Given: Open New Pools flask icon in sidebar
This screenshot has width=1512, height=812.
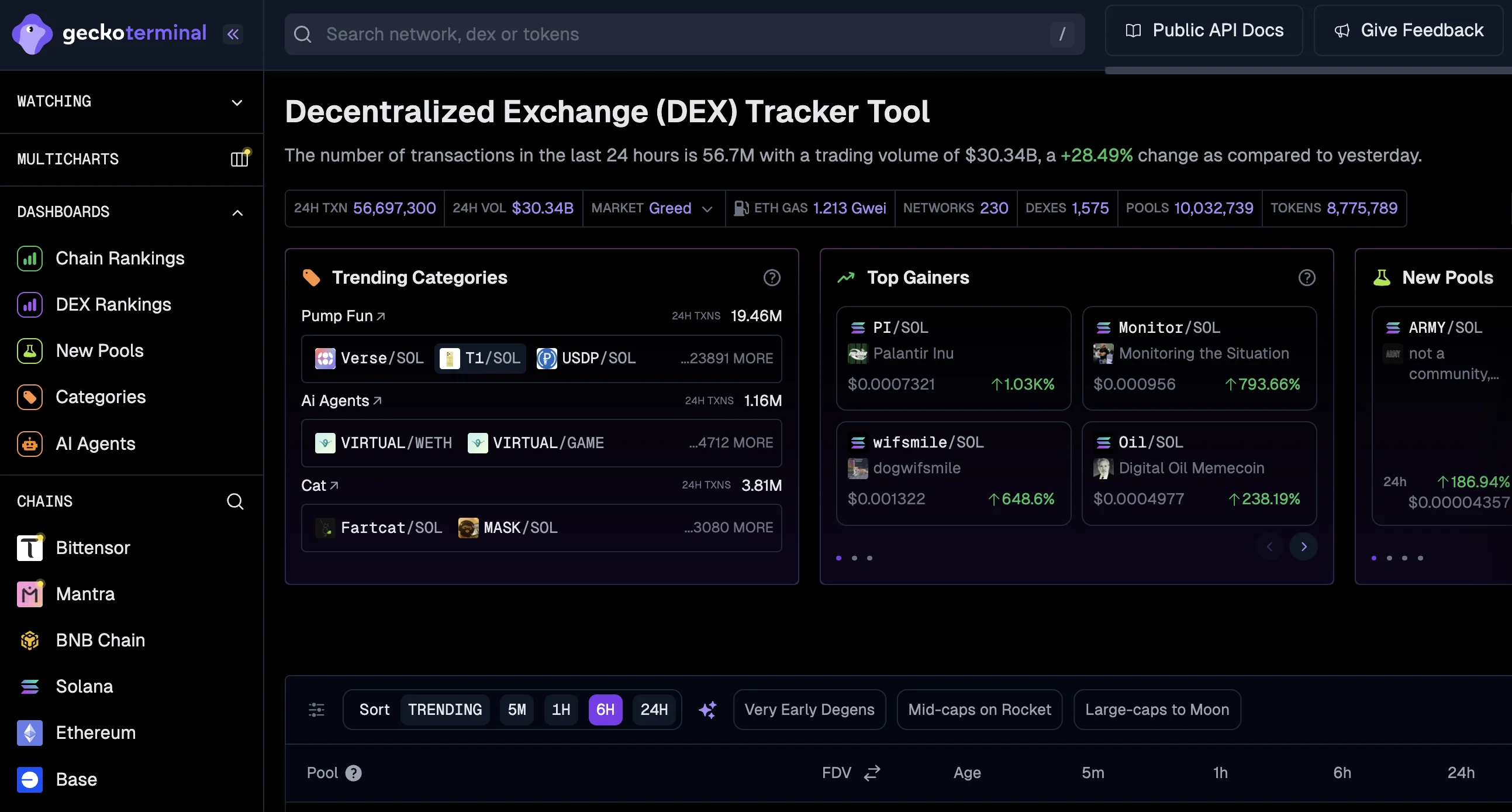Looking at the screenshot, I should pos(30,351).
